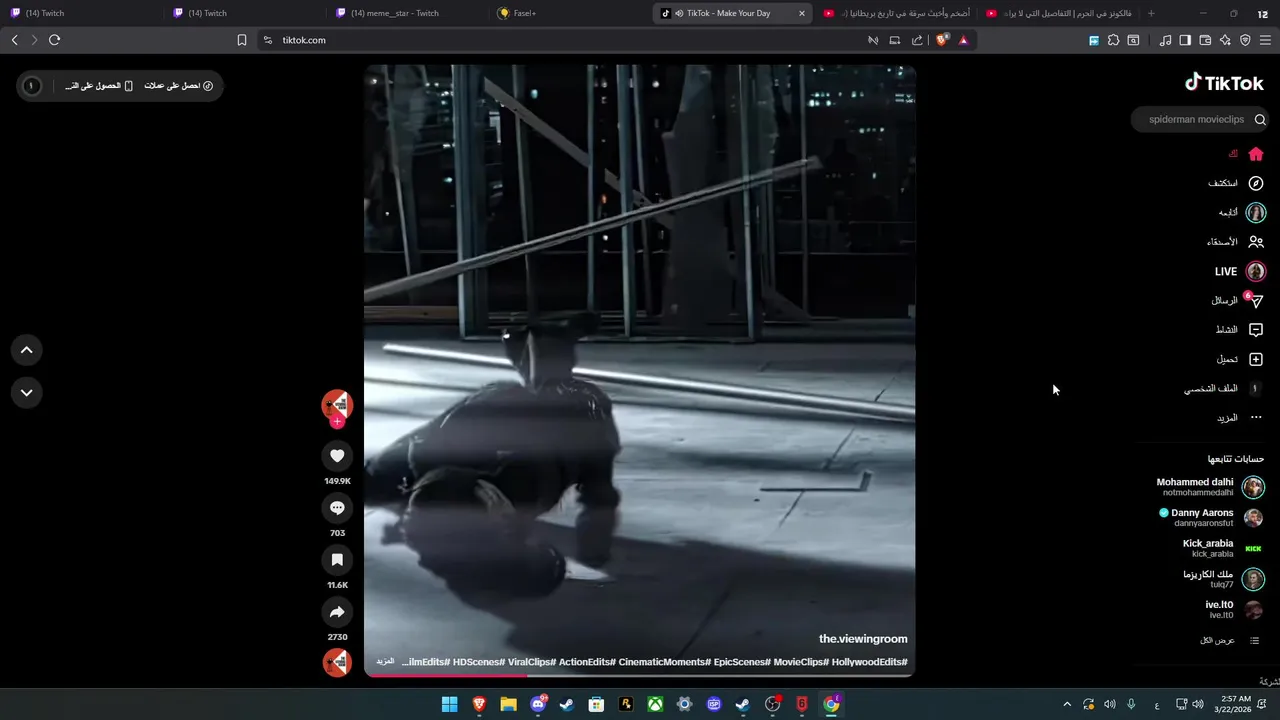This screenshot has width=1280, height=720.
Task: Open the tulq77 followed account
Action: pos(1224,579)
